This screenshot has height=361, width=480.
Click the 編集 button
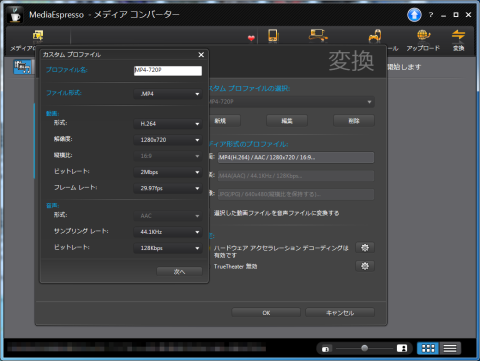point(287,121)
